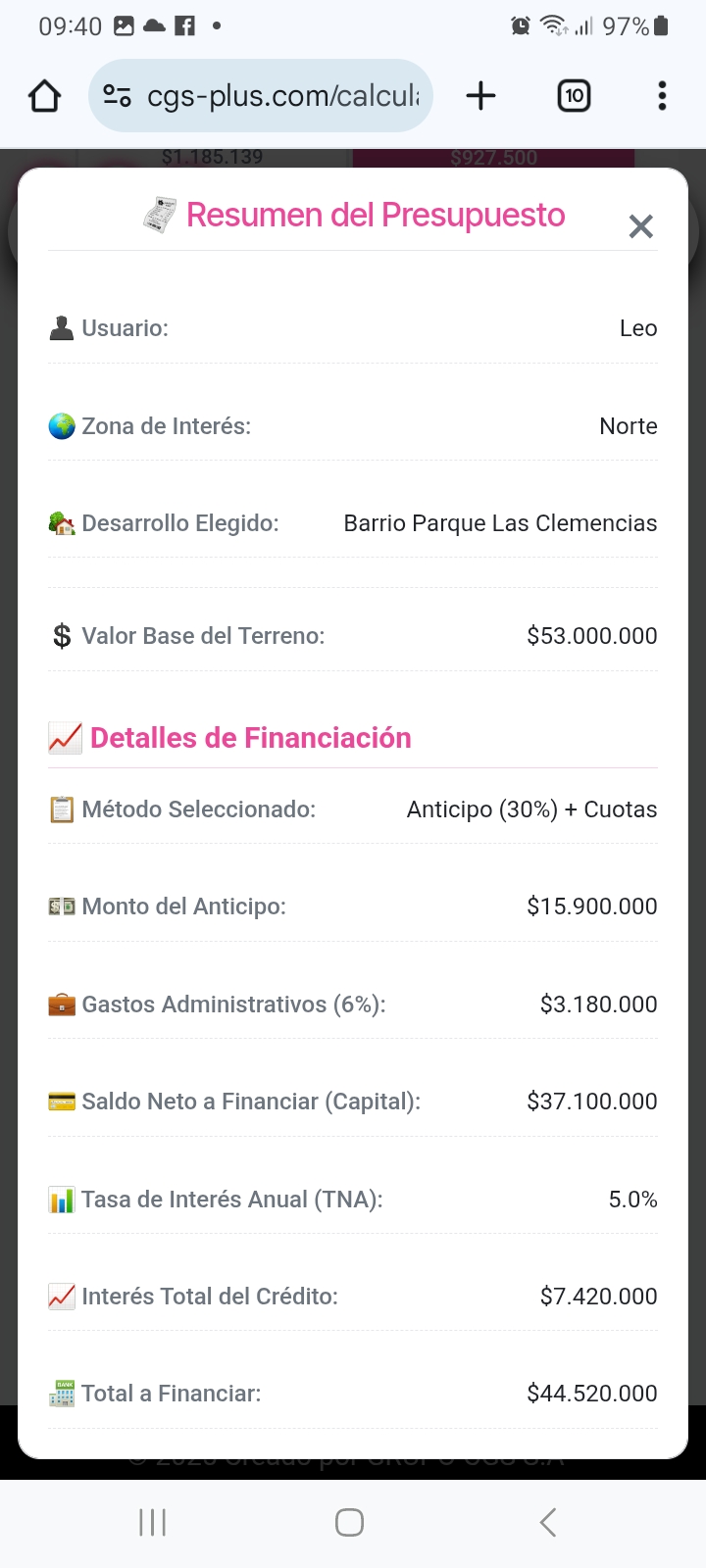
Task: Tap the site settings icon in address bar
Action: click(x=118, y=96)
